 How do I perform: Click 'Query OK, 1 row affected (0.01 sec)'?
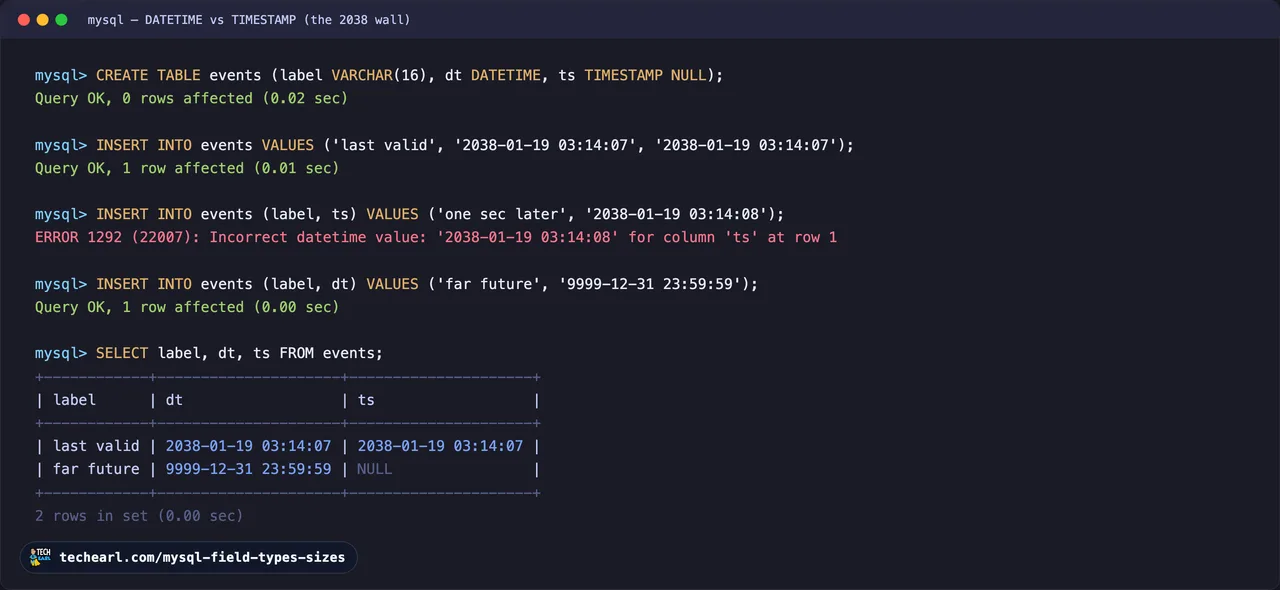[187, 168]
